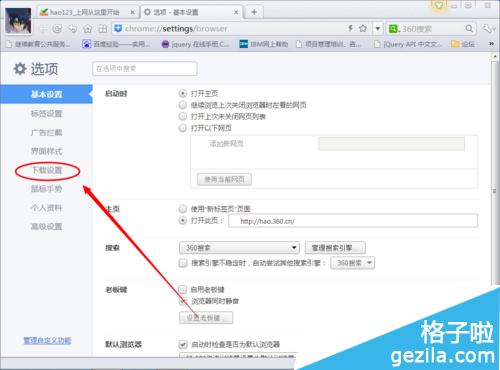This screenshot has width=500, height=370.
Task: Select the 打开此页 radio
Action: tap(182, 221)
